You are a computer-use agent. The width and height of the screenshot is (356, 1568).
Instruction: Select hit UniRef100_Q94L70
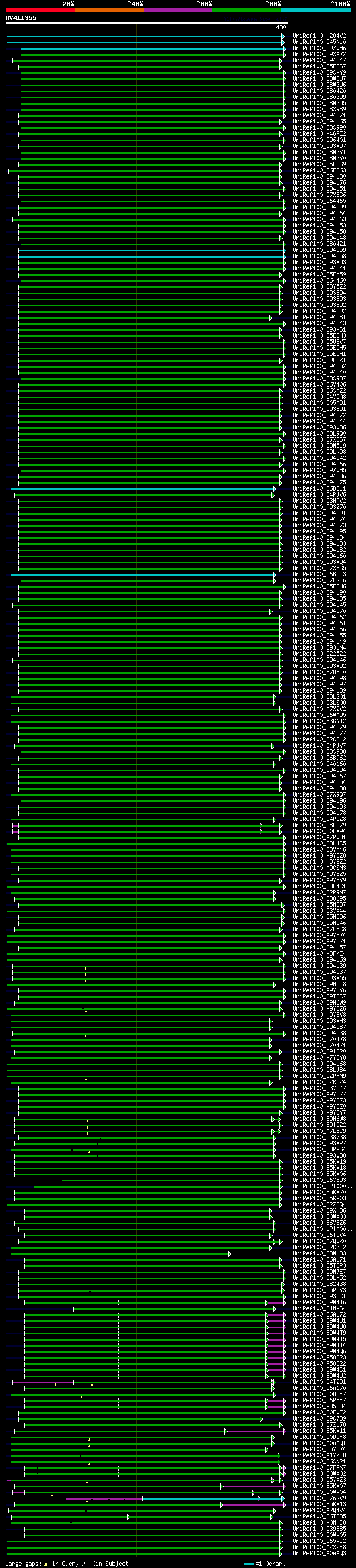[319, 611]
